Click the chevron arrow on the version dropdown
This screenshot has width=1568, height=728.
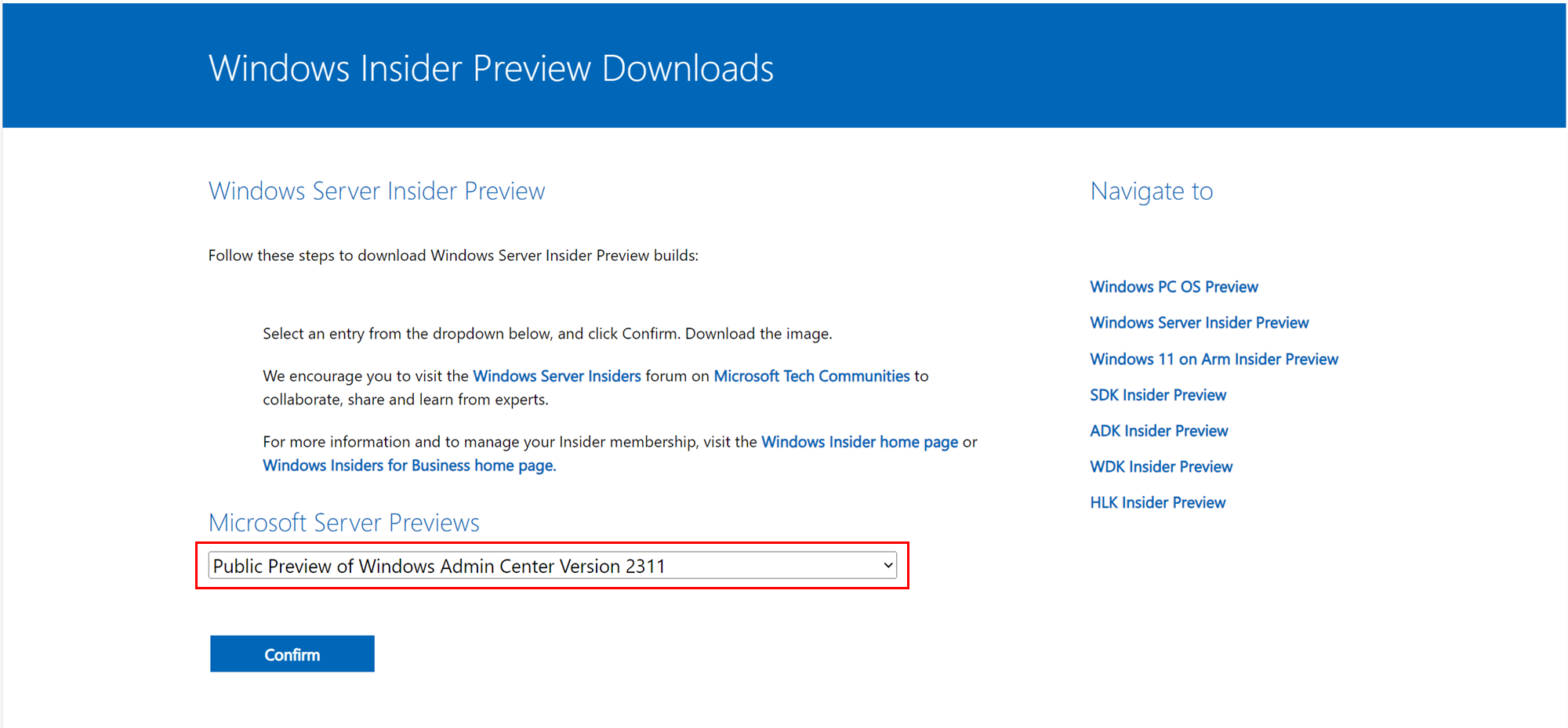[x=888, y=565]
